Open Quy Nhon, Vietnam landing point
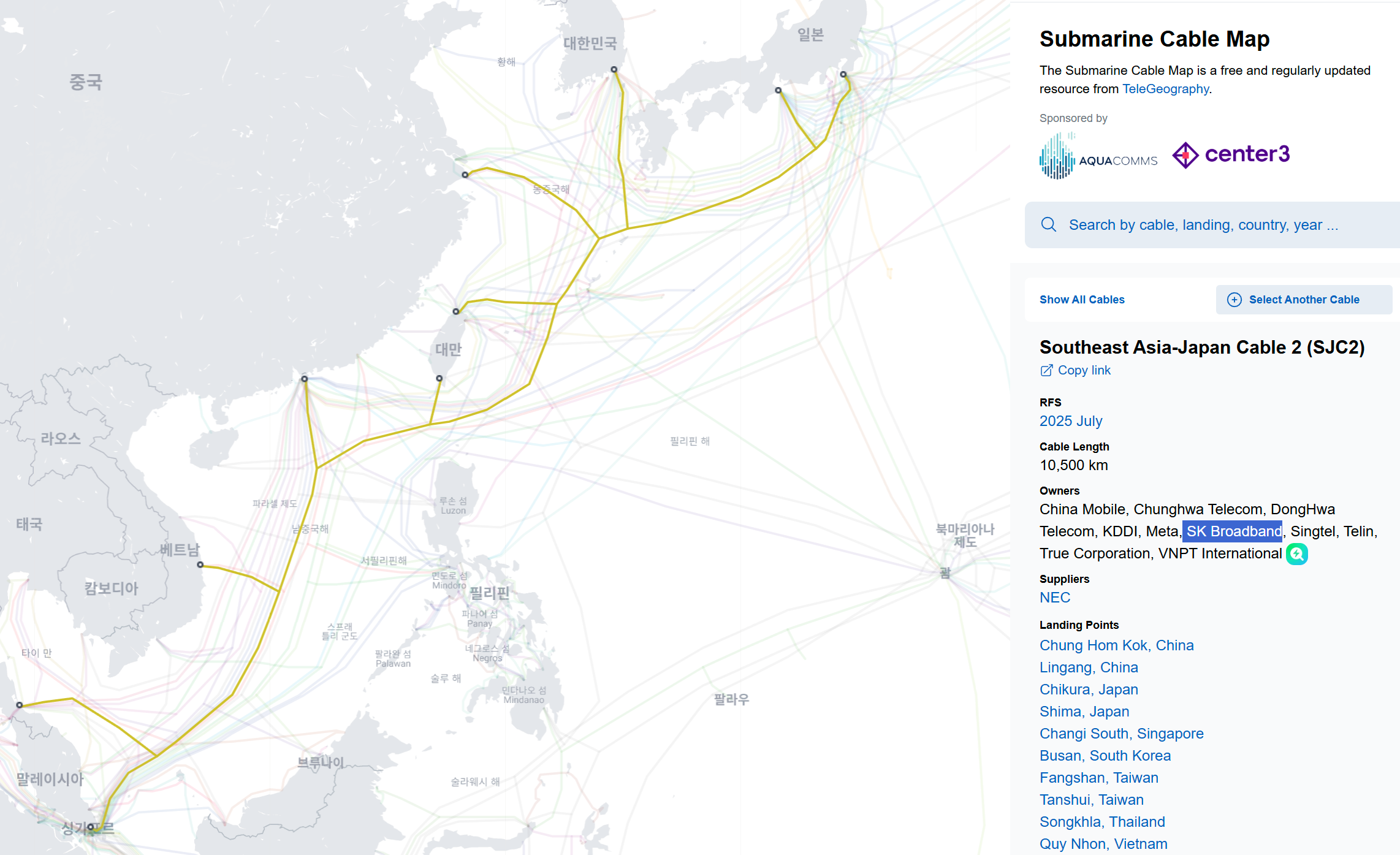This screenshot has height=855, width=1400. point(1103,844)
